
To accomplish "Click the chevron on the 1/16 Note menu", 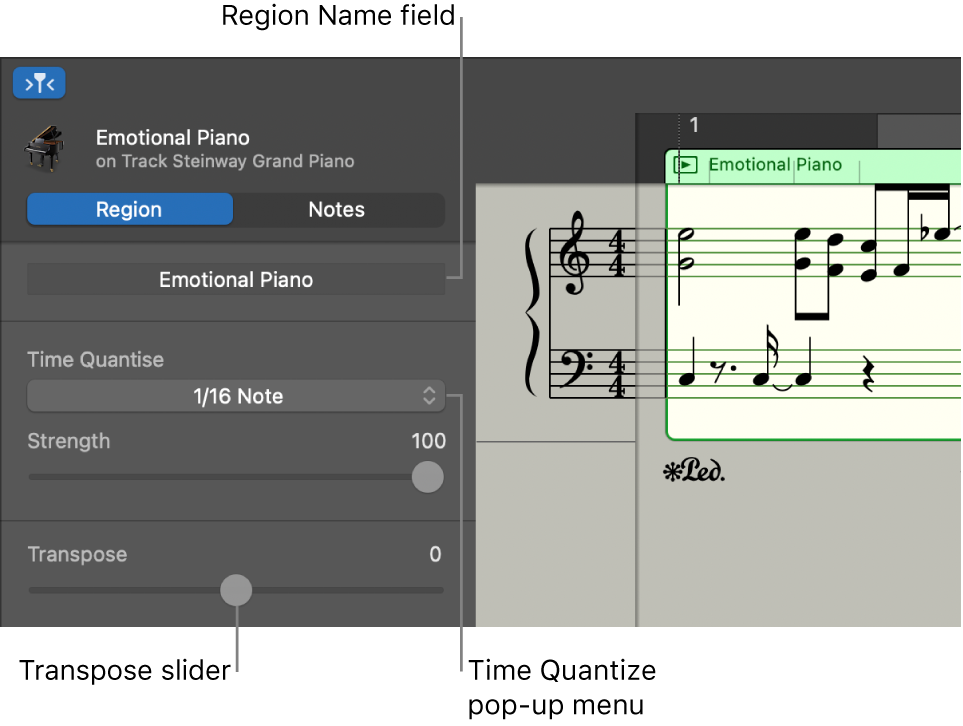I will click(430, 396).
